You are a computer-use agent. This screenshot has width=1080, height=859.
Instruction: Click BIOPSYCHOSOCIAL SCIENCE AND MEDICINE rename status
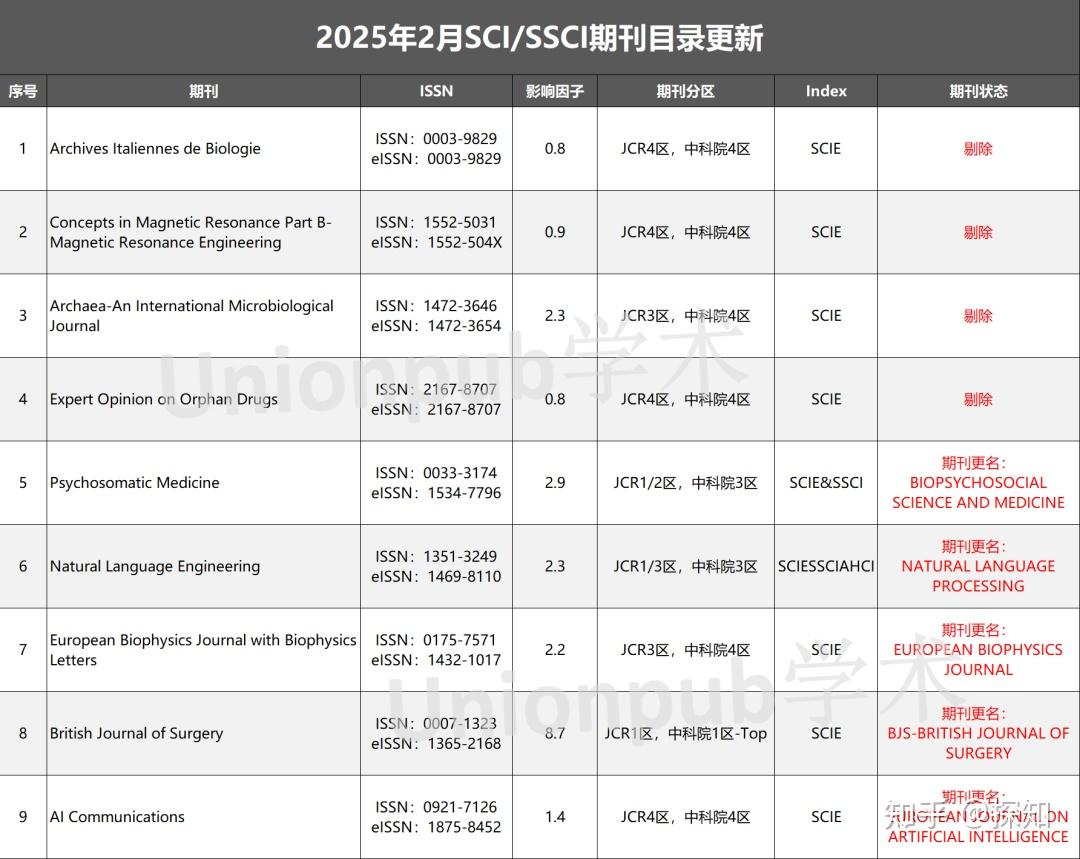click(978, 483)
